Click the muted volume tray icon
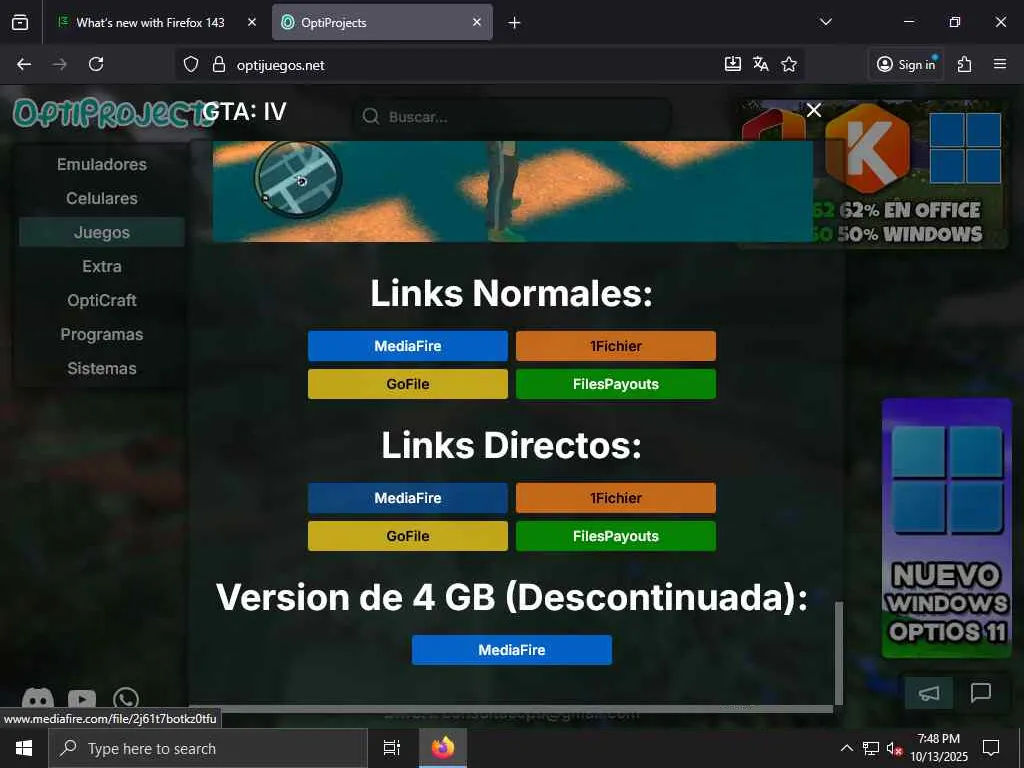Viewport: 1024px width, 768px height. [x=895, y=748]
